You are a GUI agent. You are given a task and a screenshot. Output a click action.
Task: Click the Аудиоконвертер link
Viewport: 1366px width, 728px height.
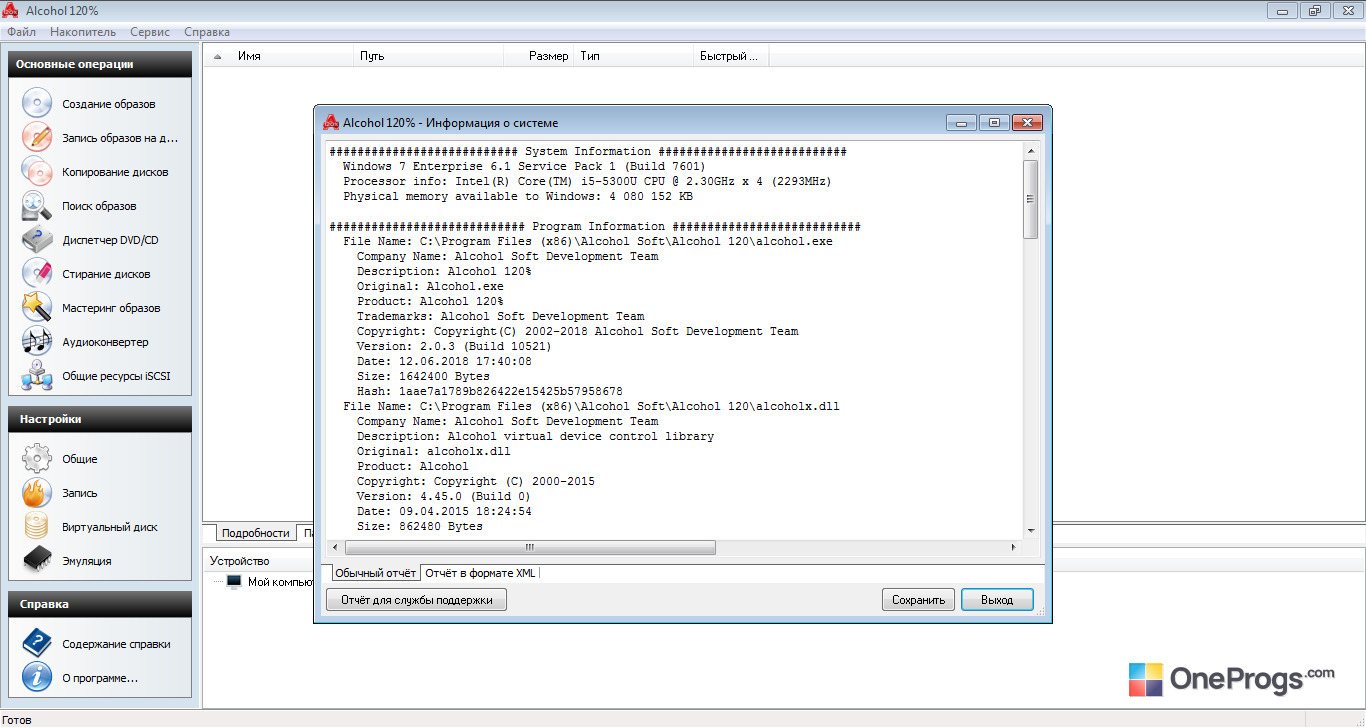point(105,342)
